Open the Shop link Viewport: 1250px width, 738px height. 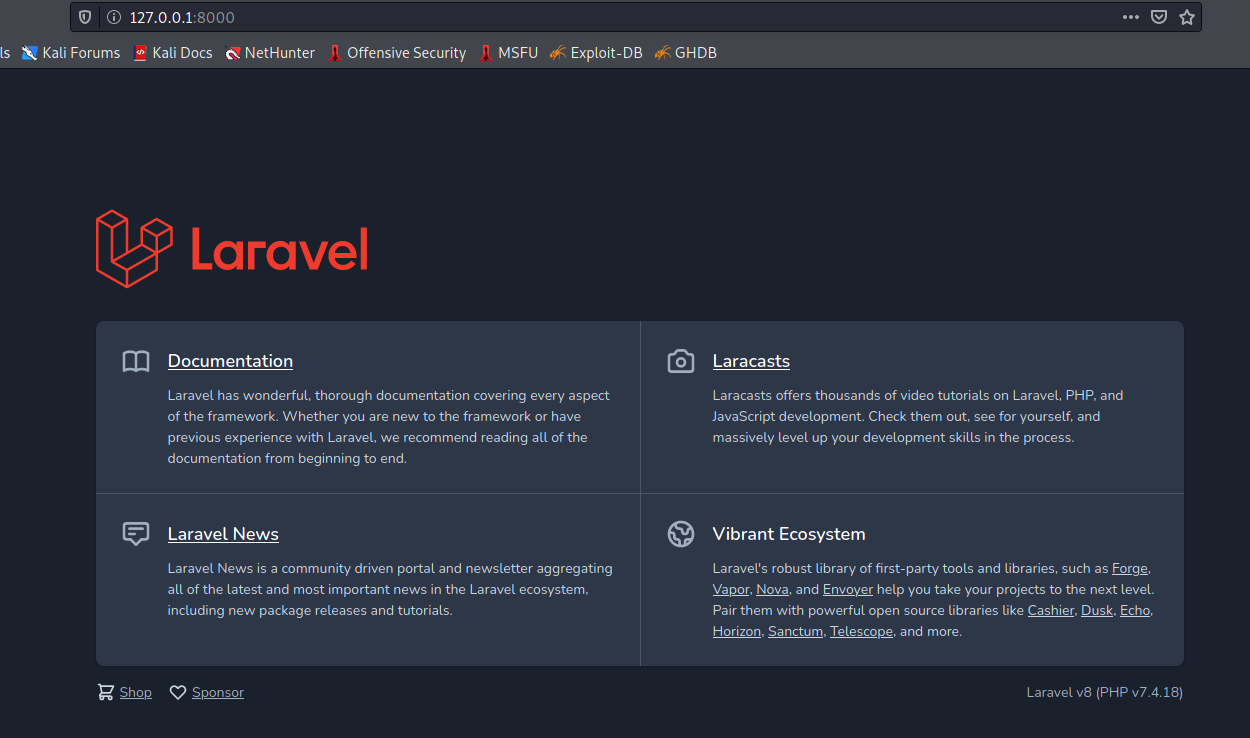tap(136, 692)
